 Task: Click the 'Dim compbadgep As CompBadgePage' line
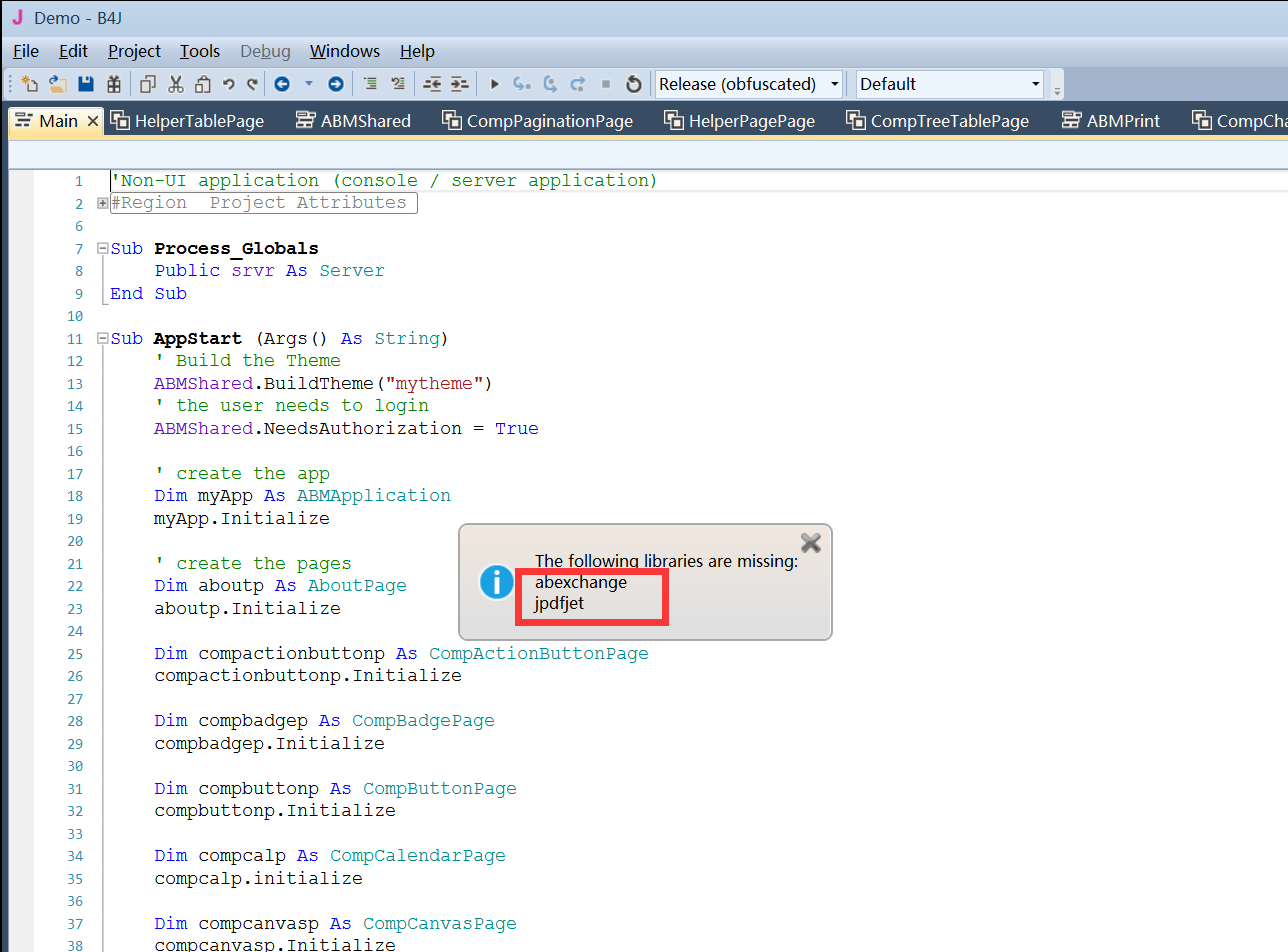(324, 721)
